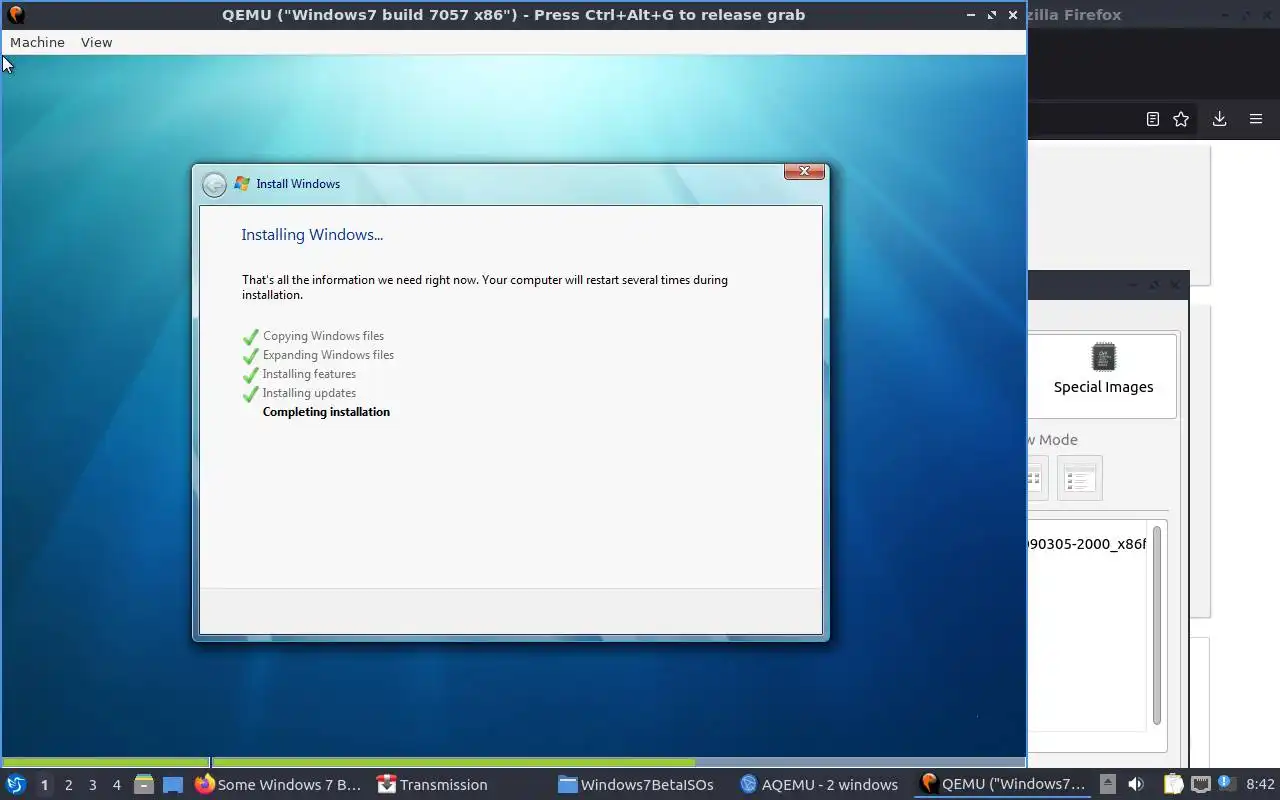Switch to the Firefox 'Some Windows 7 B...' task
The height and width of the screenshot is (800, 1280).
pyautogui.click(x=278, y=785)
